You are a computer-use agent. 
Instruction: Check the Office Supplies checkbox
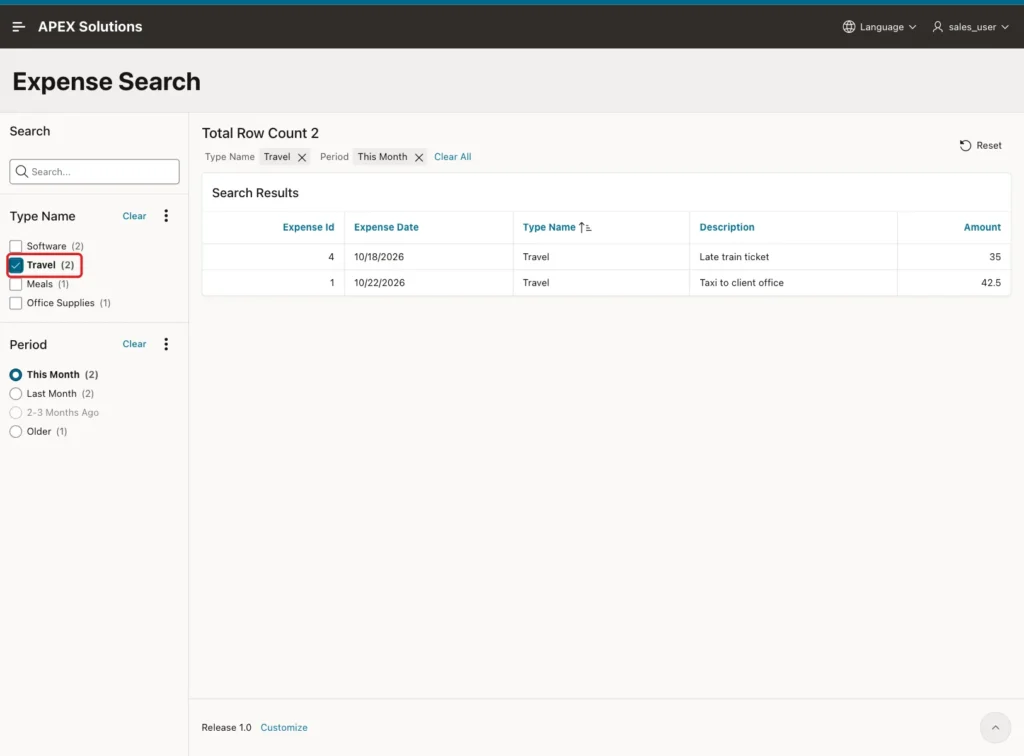pyautogui.click(x=16, y=303)
